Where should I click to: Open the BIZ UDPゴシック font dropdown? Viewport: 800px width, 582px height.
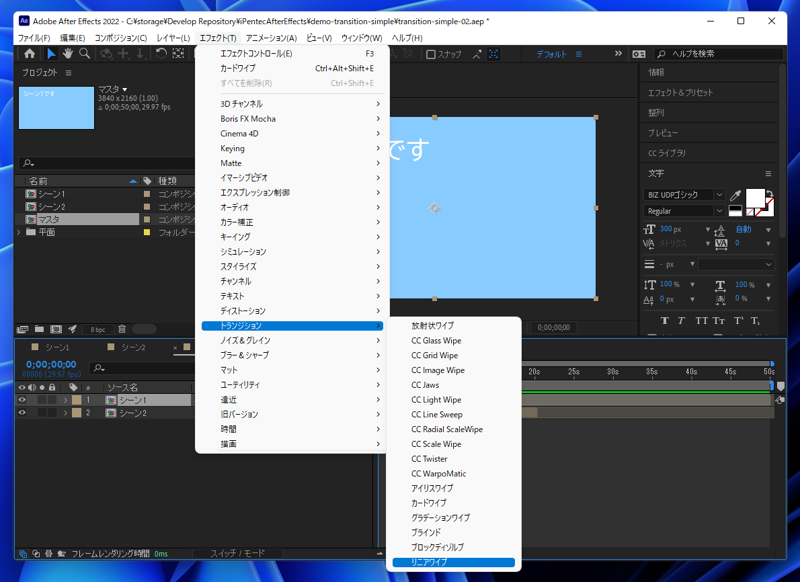click(x=685, y=195)
